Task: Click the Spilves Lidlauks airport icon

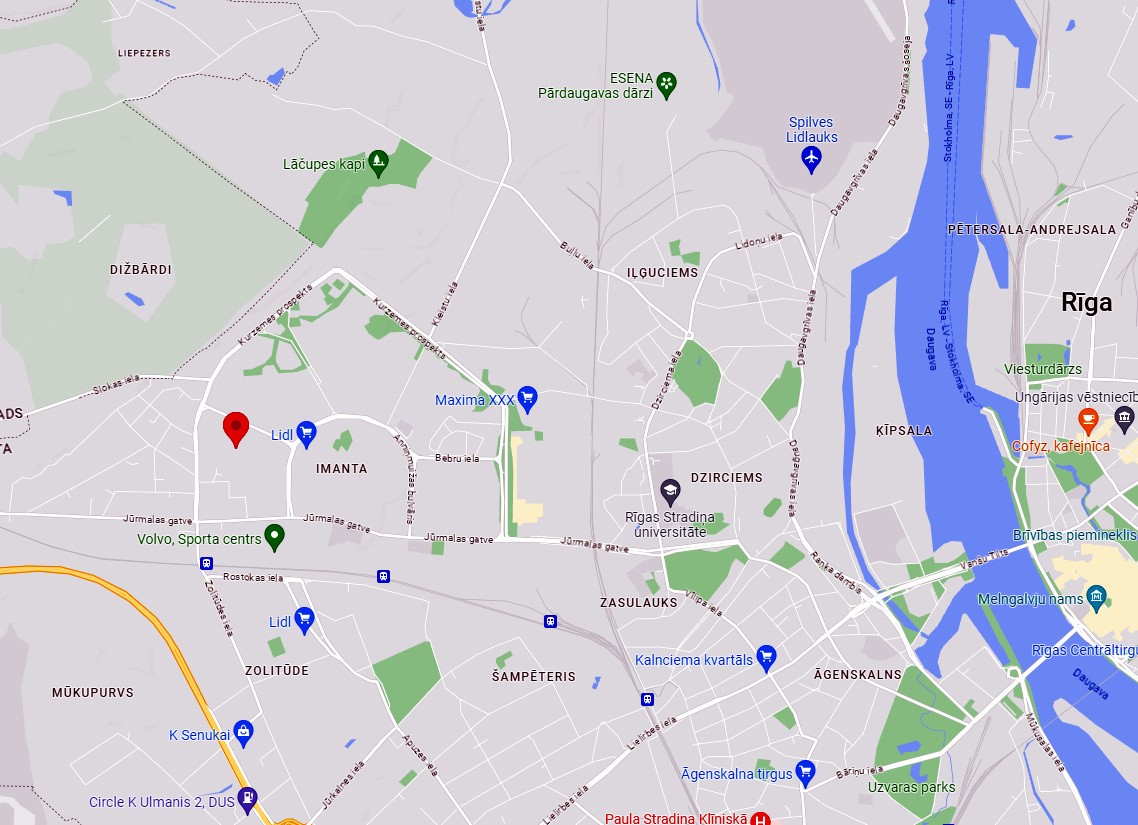Action: coord(811,160)
